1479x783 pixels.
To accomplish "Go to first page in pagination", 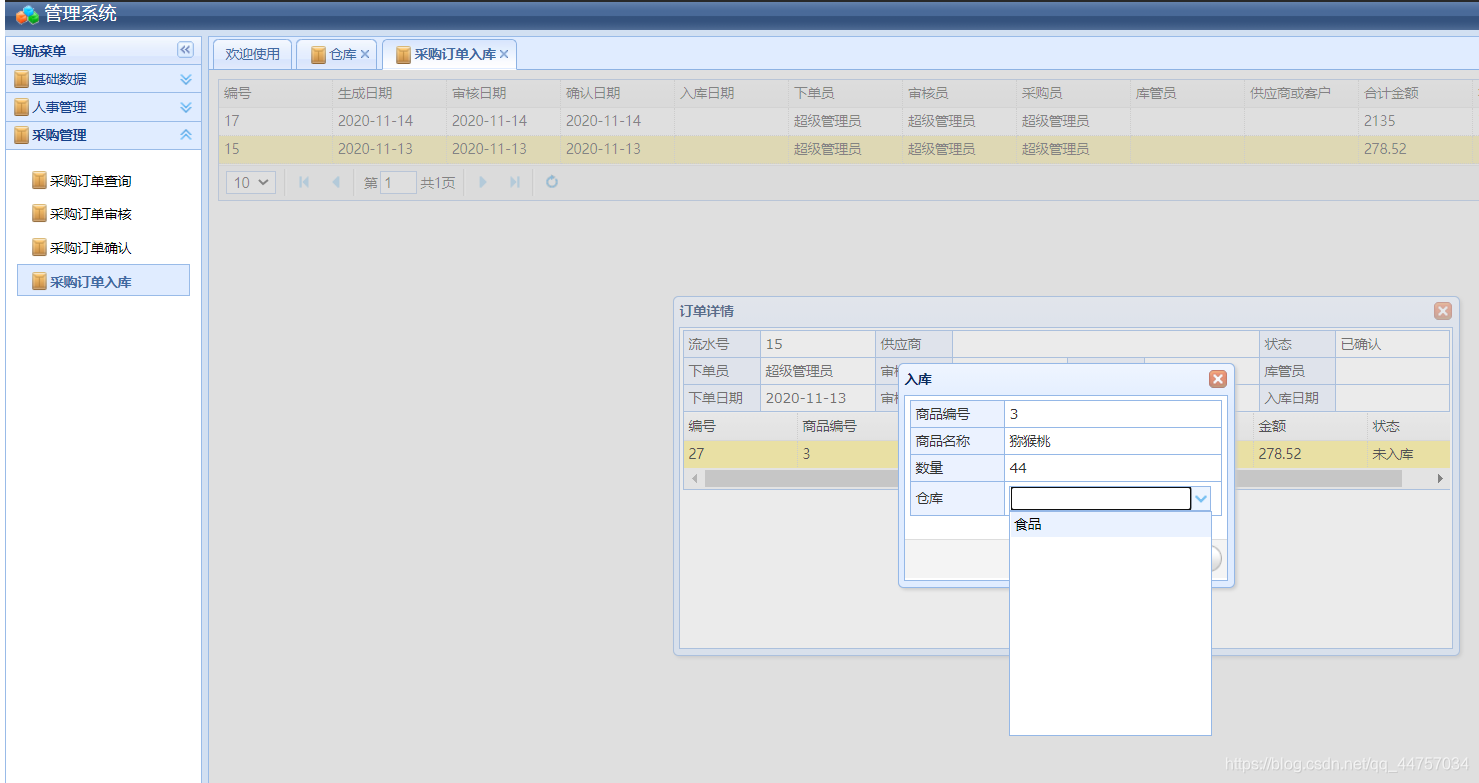I will click(x=304, y=183).
